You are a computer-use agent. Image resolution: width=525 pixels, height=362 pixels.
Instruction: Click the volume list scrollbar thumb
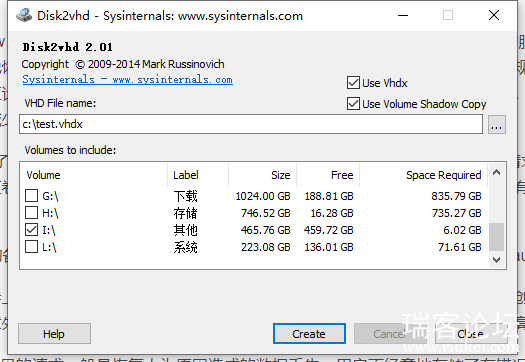pos(497,237)
